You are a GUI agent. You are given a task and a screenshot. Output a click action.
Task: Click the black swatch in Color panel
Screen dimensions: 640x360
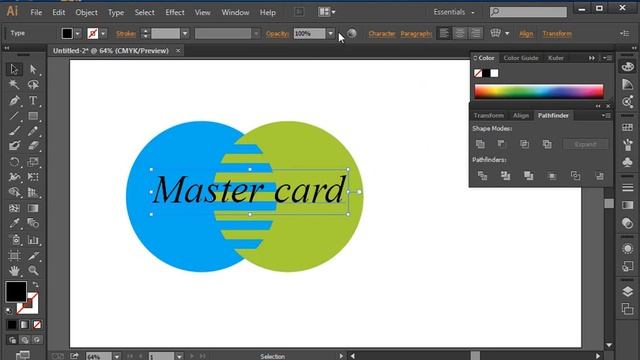click(486, 73)
